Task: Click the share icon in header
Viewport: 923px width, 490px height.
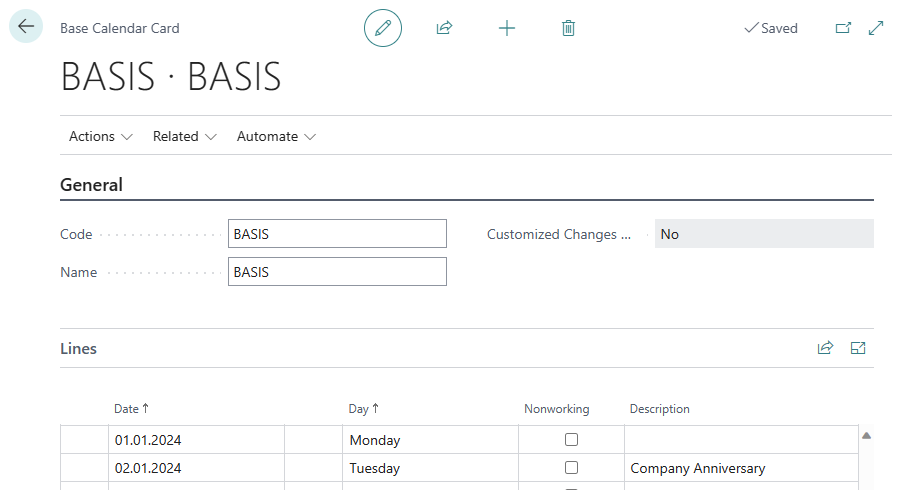Action: [x=444, y=28]
